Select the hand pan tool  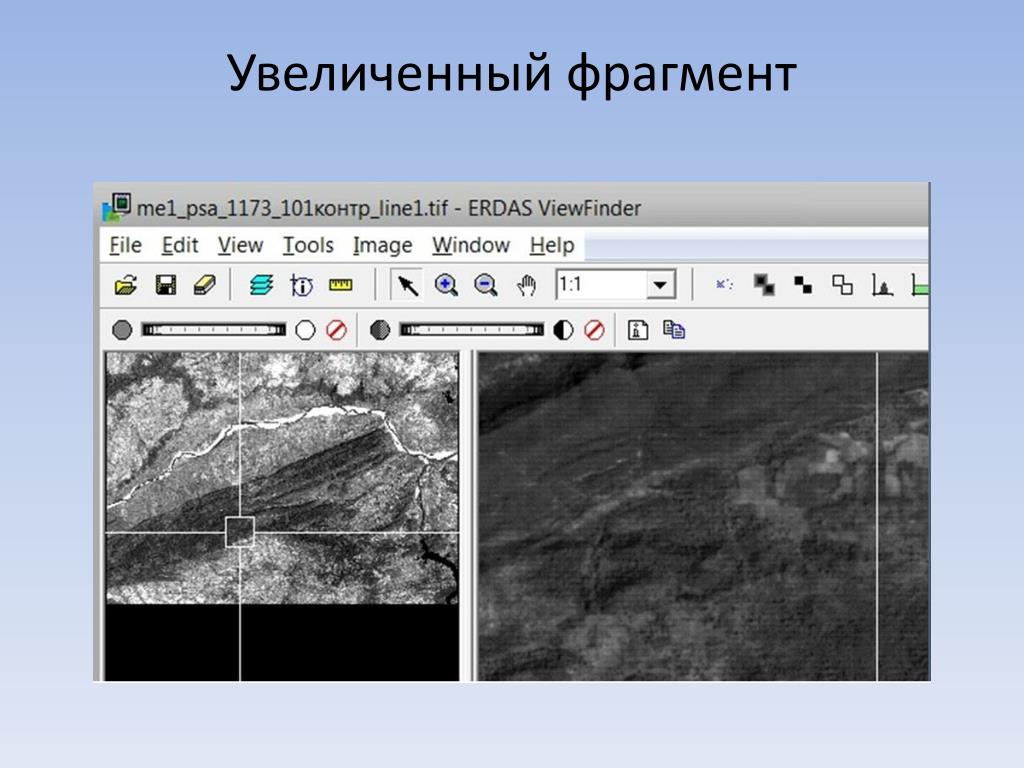pos(526,285)
